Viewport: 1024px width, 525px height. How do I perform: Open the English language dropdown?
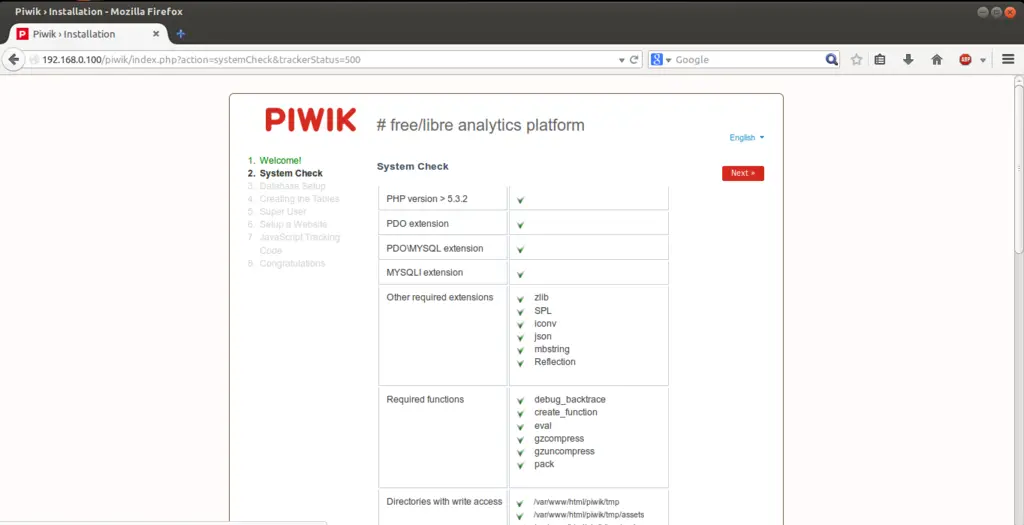coord(746,138)
